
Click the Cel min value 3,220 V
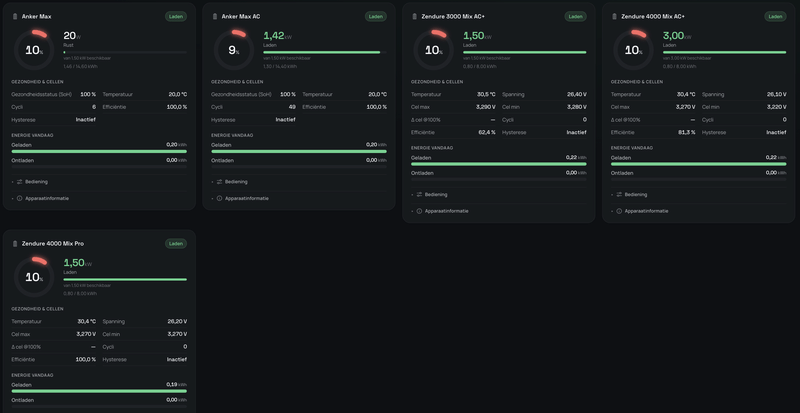pos(777,107)
